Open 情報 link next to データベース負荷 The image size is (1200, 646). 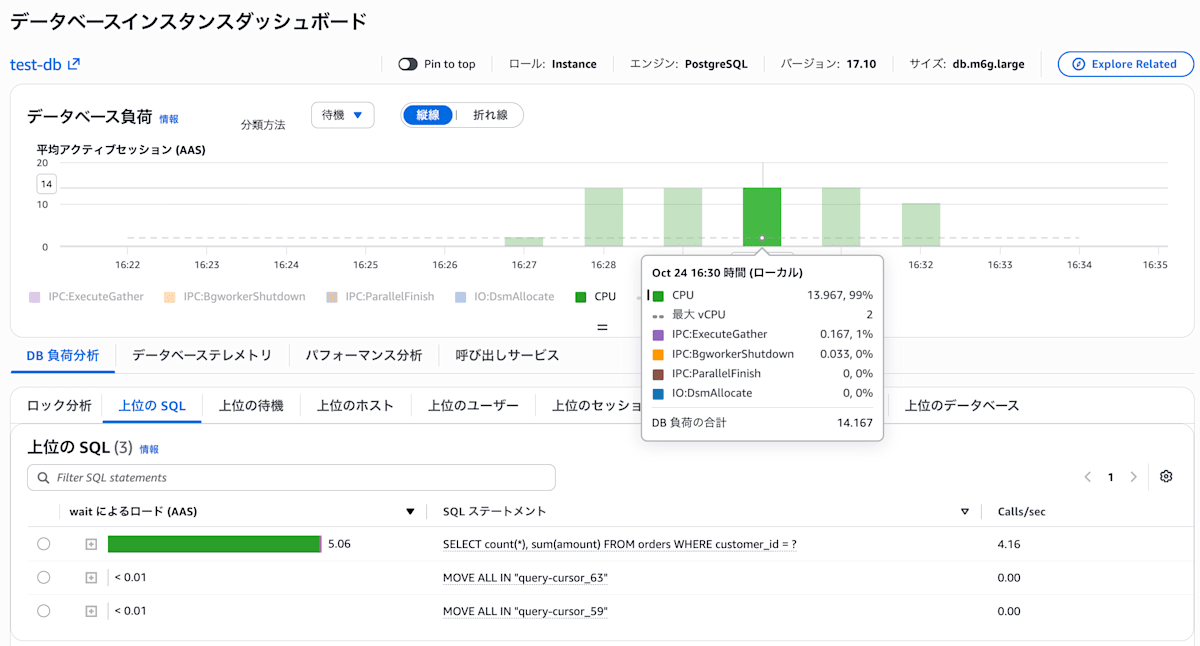169,119
